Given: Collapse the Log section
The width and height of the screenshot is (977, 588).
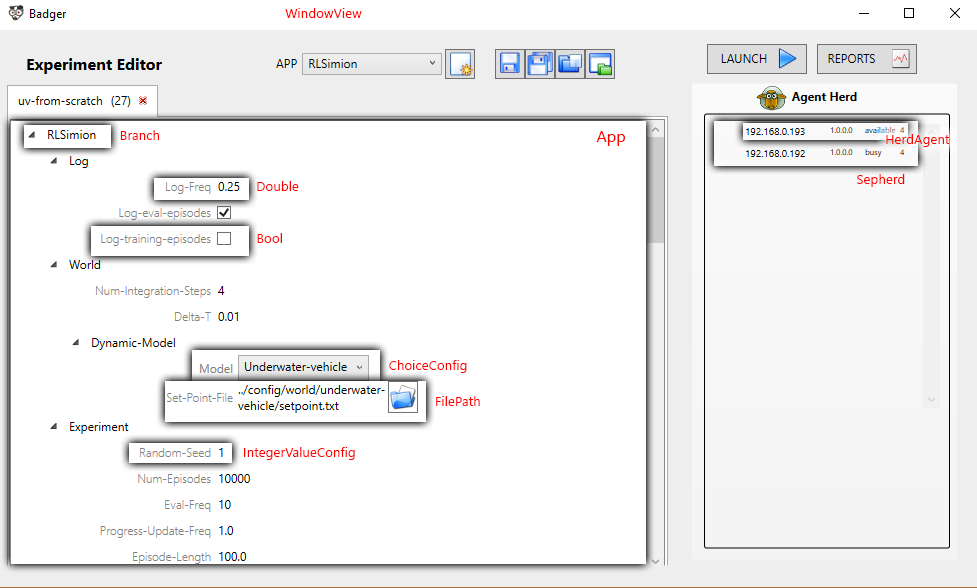Looking at the screenshot, I should [x=54, y=161].
